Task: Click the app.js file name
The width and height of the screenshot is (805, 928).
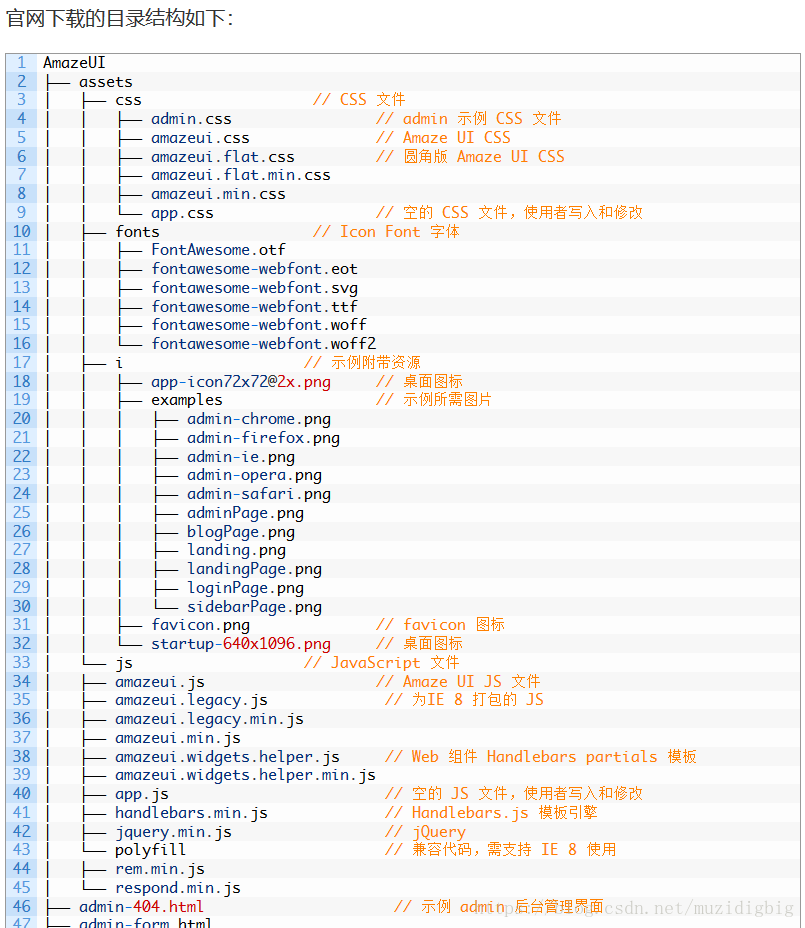Action: click(141, 794)
